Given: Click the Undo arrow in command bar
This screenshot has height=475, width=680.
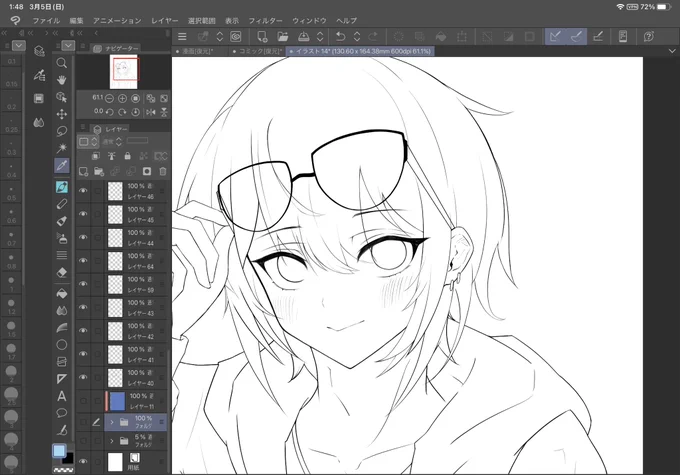Looking at the screenshot, I should pyautogui.click(x=340, y=36).
